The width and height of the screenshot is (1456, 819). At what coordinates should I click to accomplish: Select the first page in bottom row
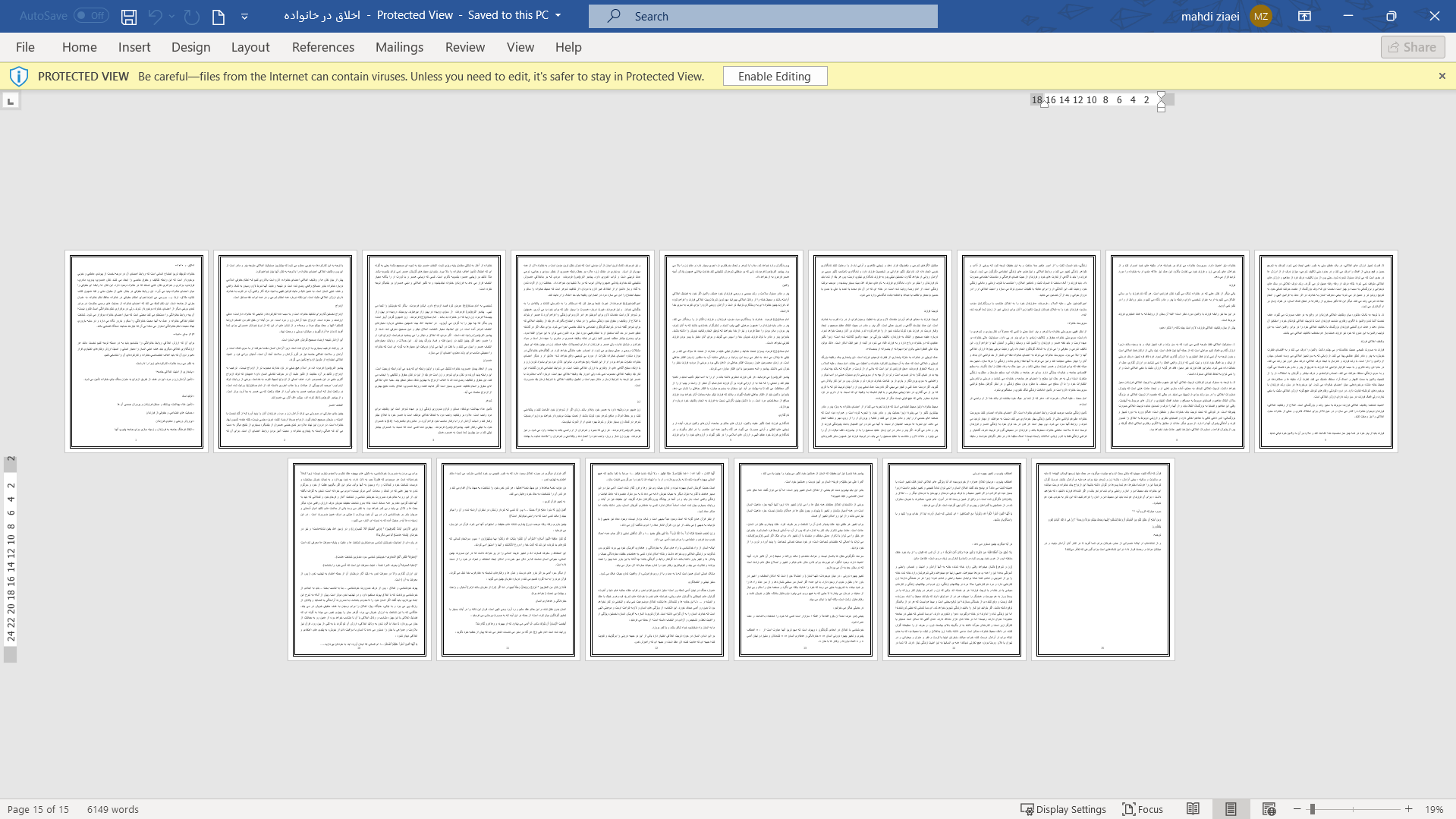pos(360,559)
